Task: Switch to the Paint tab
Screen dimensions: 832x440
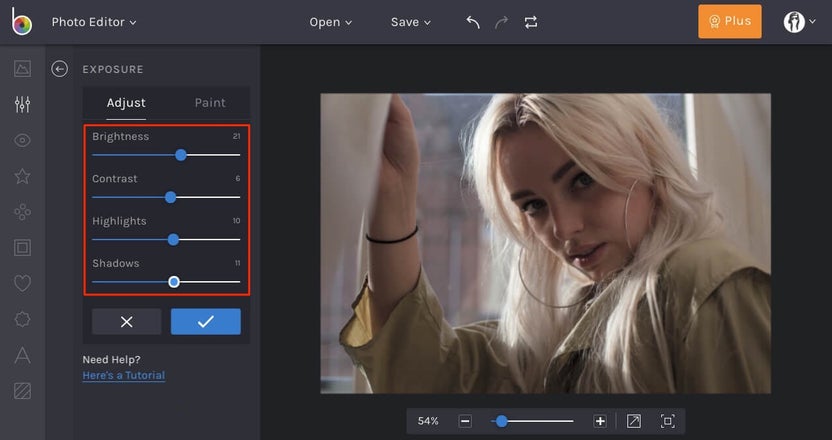Action: [210, 103]
